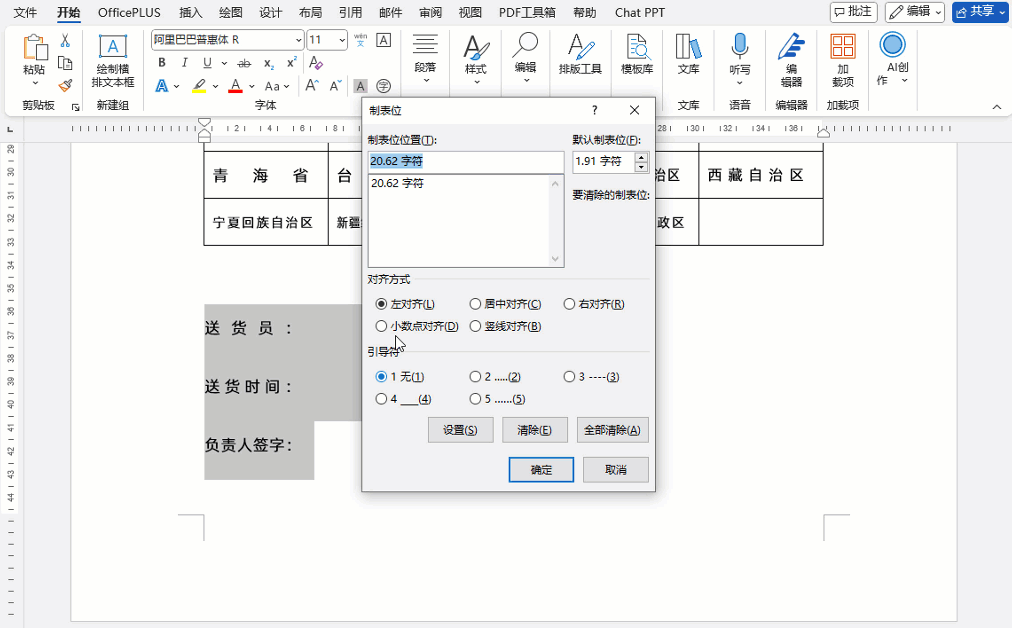
Task: Click the phonetic guide (wén) icon
Action: click(361, 40)
